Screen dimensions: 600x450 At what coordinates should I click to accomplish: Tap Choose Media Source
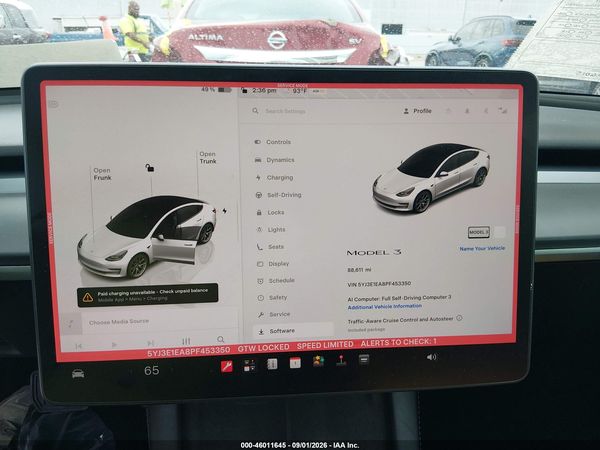(119, 322)
